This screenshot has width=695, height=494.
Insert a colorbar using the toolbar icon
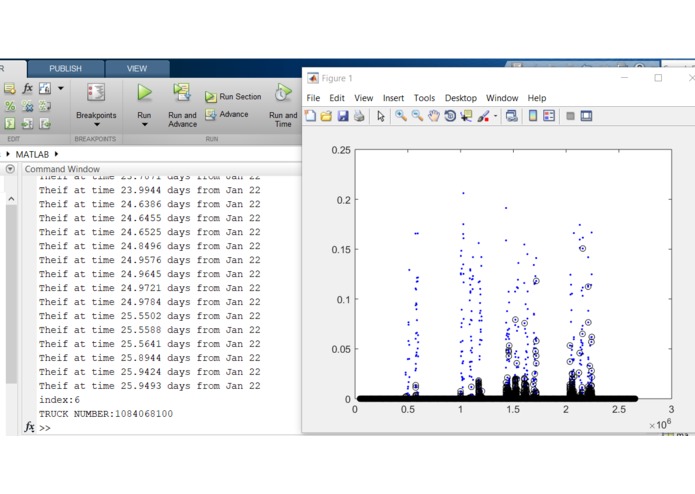pos(533,116)
